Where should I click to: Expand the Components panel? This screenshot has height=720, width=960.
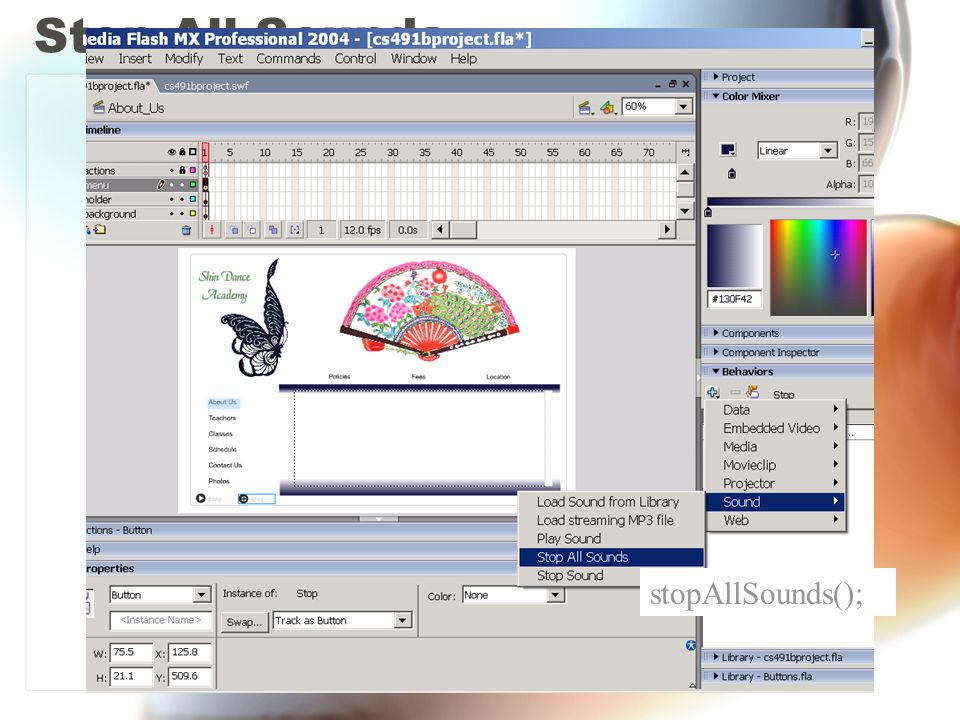point(716,333)
